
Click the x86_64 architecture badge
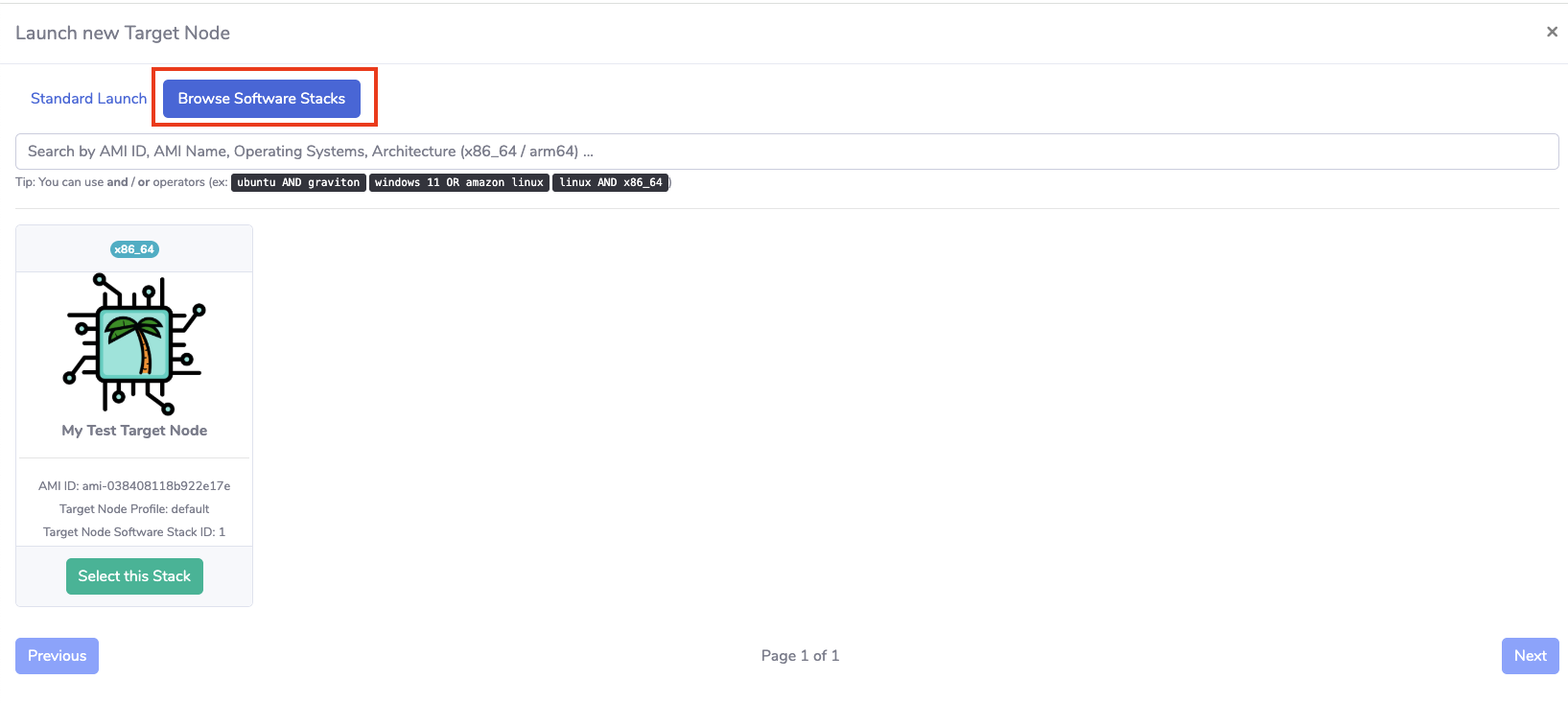(x=134, y=249)
